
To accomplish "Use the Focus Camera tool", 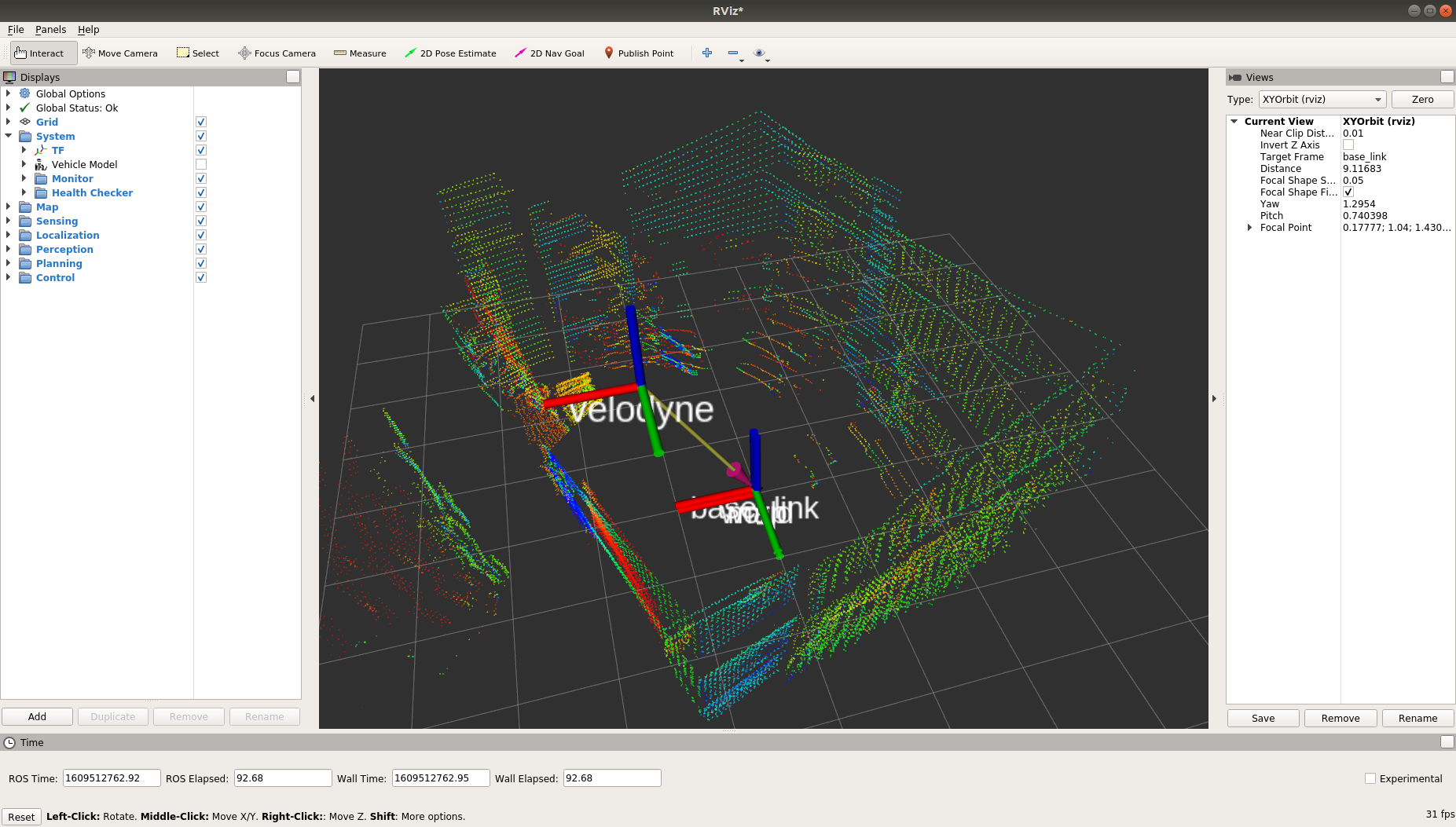I will click(x=277, y=53).
